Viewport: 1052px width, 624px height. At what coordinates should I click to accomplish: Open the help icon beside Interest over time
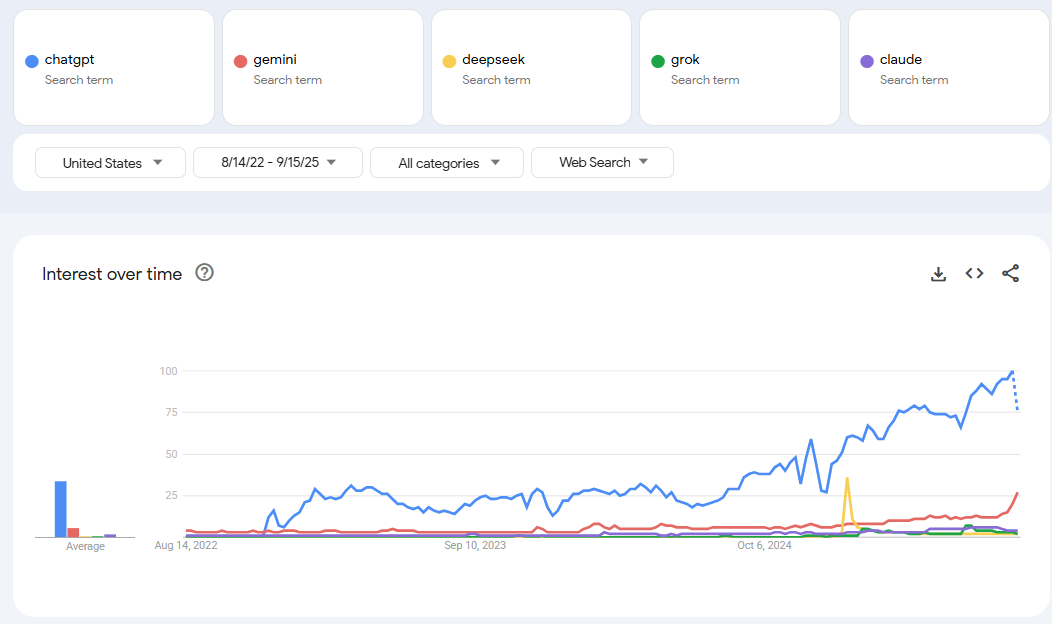pos(205,272)
